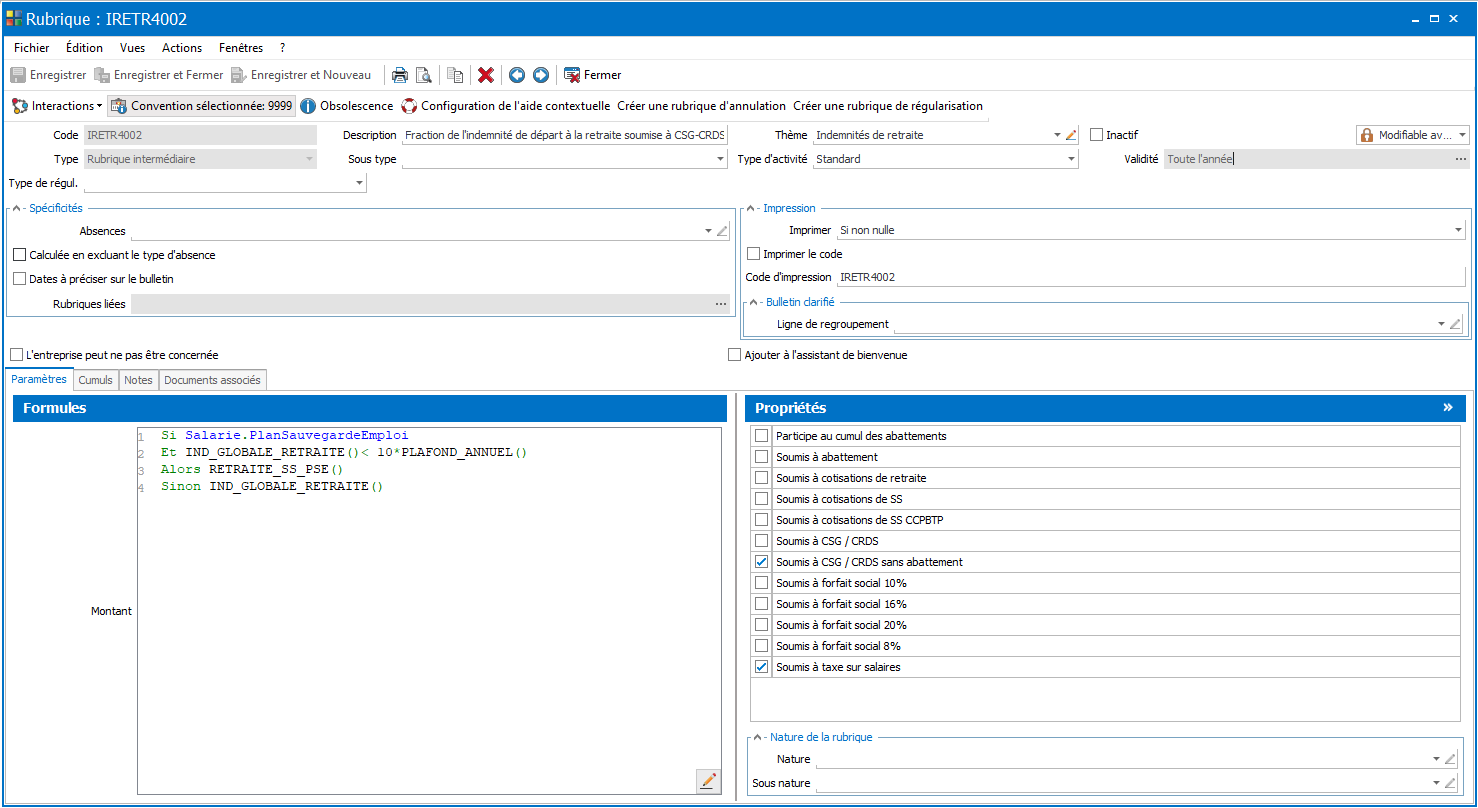Image resolution: width=1478 pixels, height=808 pixels.
Task: Uncheck Soumis à taxe sur salaires
Action: [x=762, y=667]
